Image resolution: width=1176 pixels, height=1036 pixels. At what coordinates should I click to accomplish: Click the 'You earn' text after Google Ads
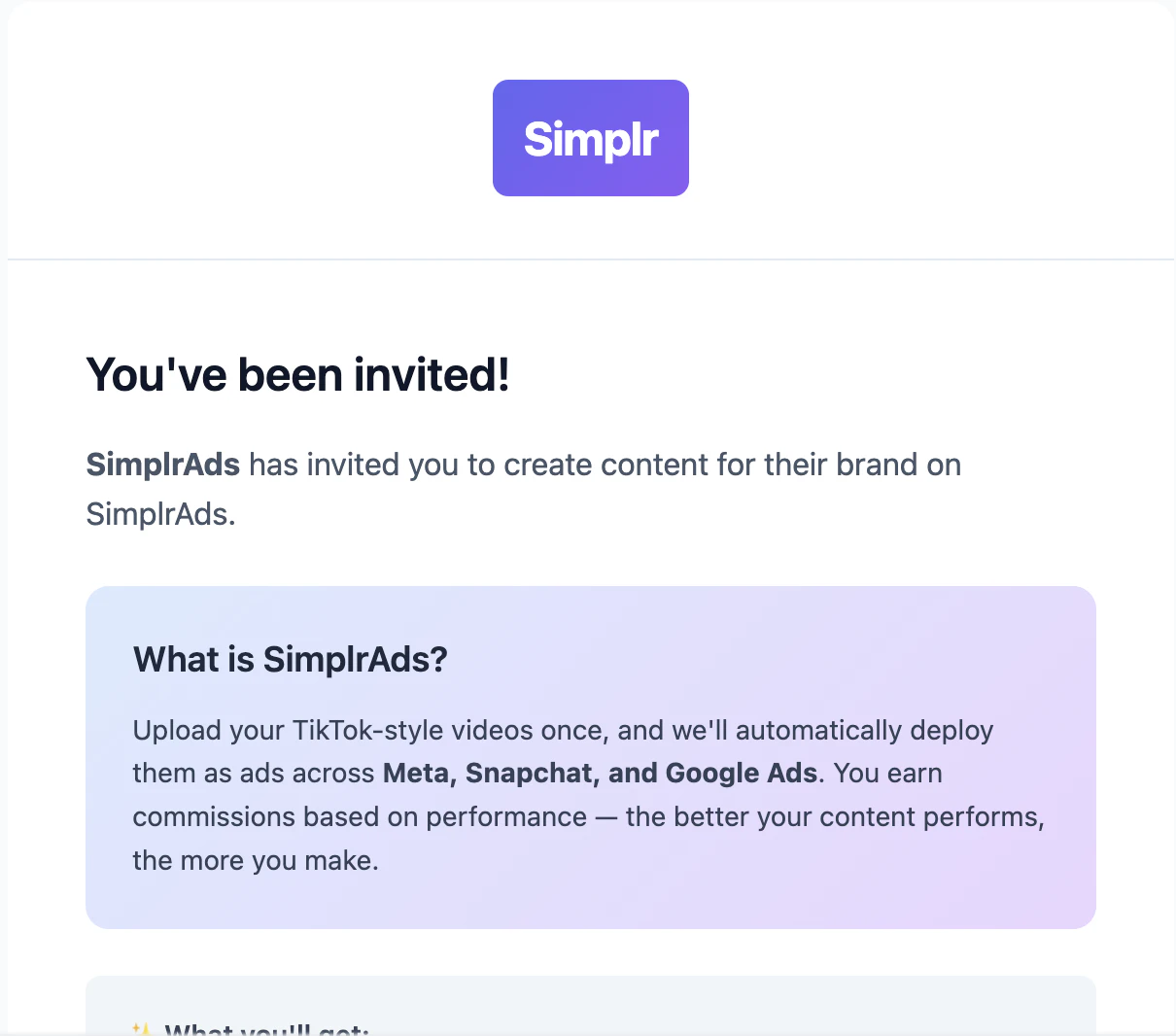coord(888,774)
